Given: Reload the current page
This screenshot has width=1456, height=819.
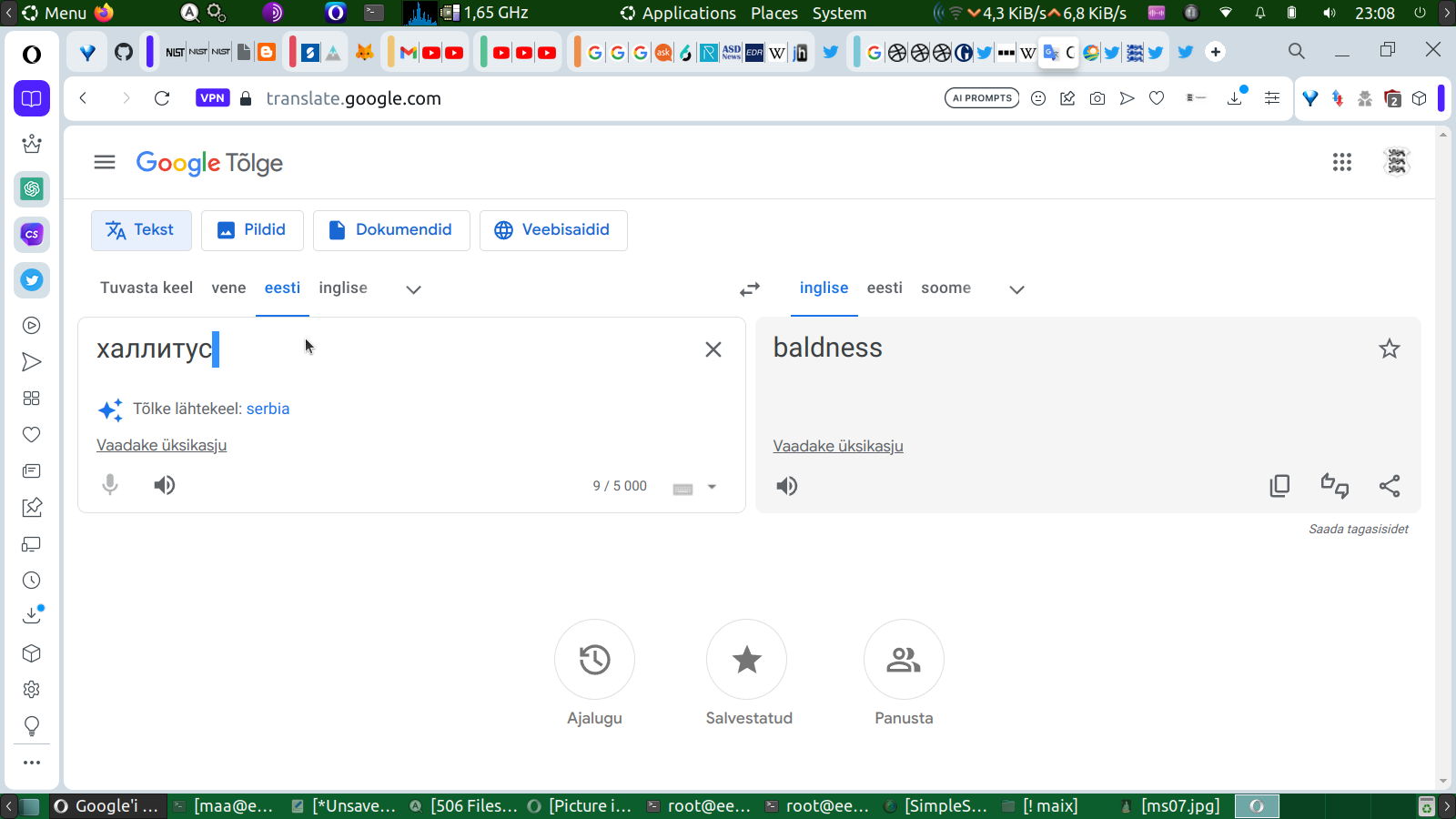Looking at the screenshot, I should coord(162,98).
